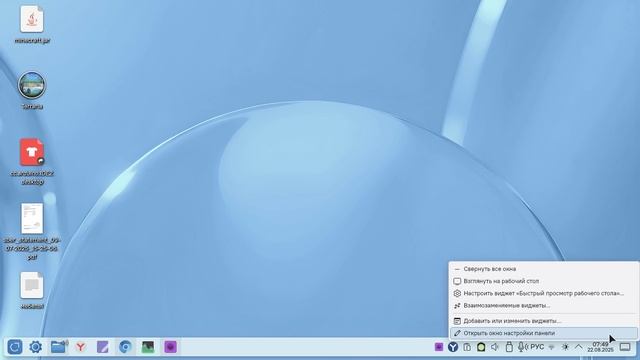Viewport: 640px width, 360px height.
Task: Choose 'Добавить или изменить виджеты…' entry
Action: coord(544,321)
